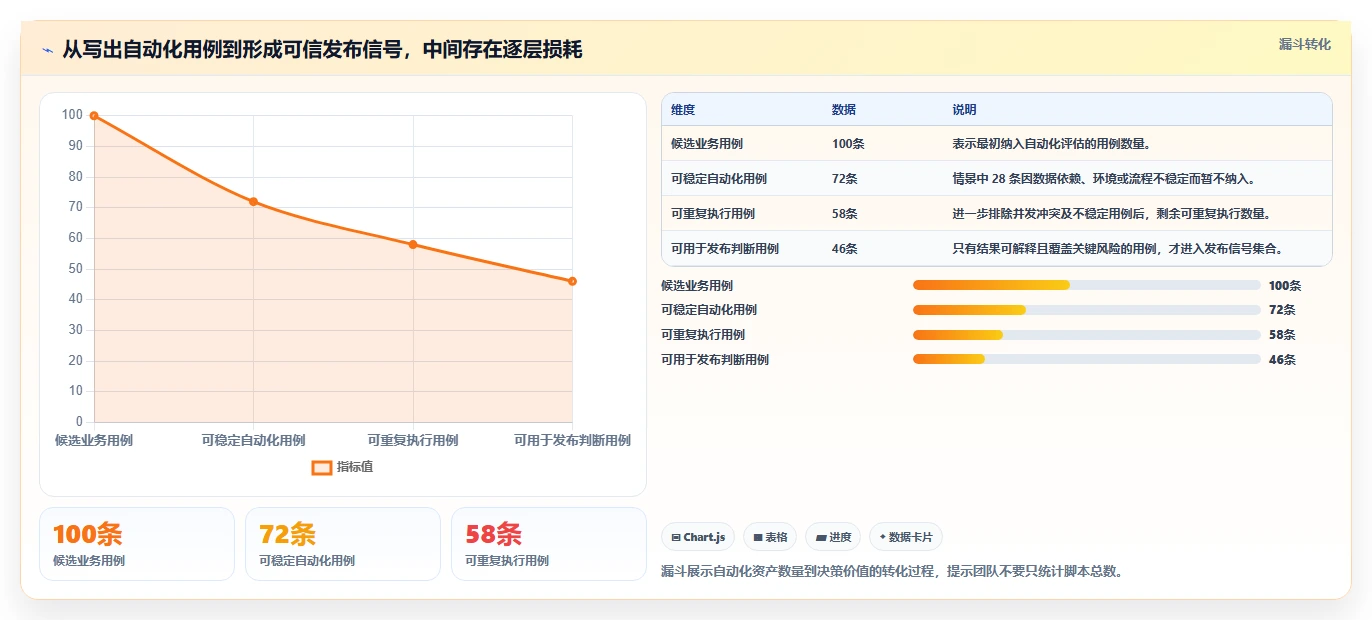Click the heading 从写出自动化用例到形成可信发布信号
The width and height of the screenshot is (1372, 620).
[322, 50]
